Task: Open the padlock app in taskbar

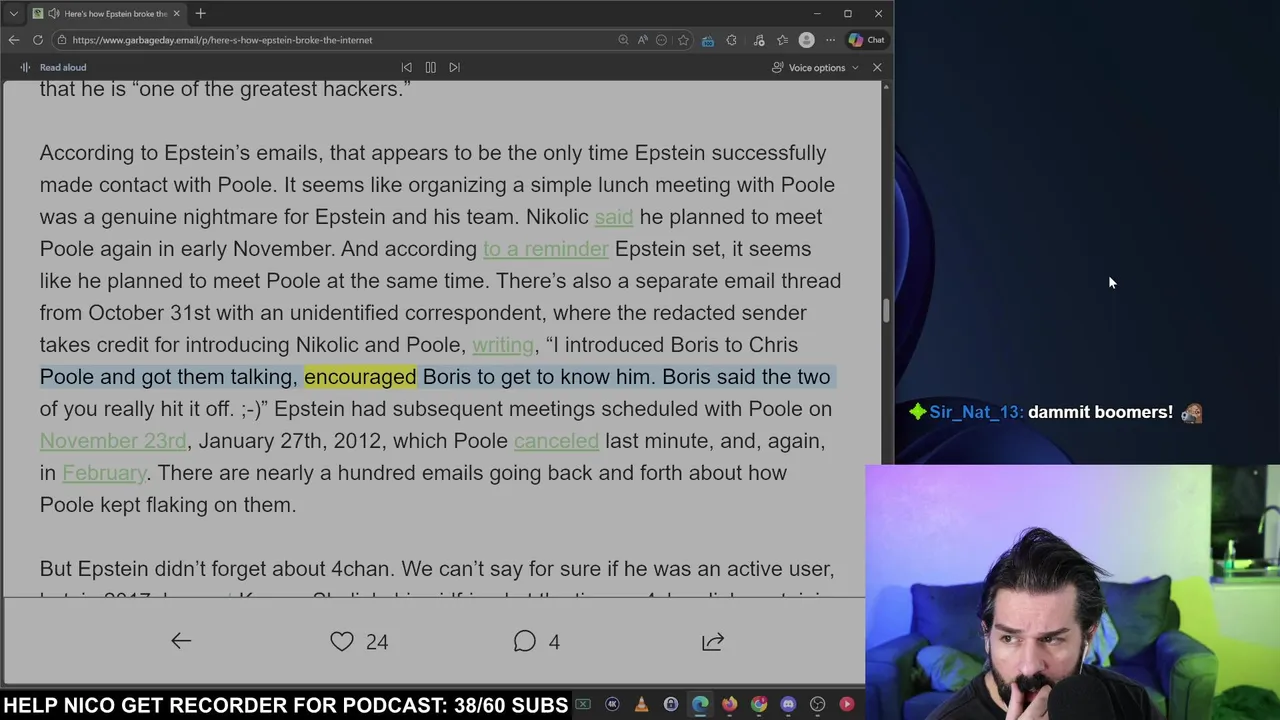Action: click(x=670, y=705)
